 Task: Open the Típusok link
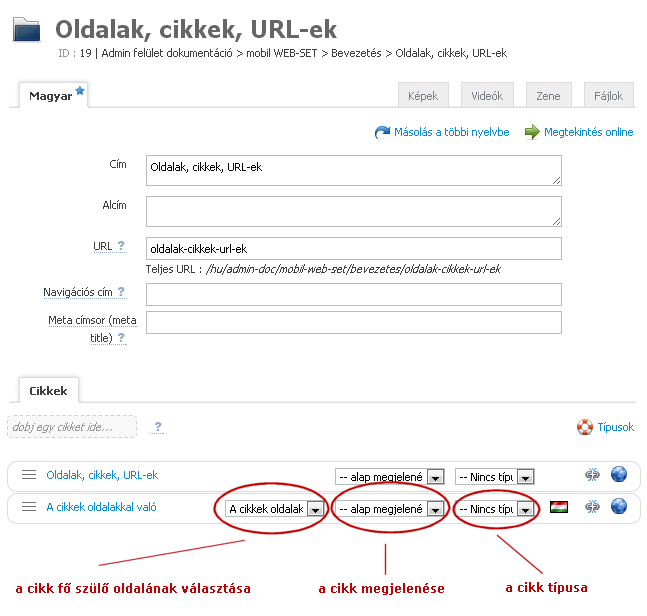pos(615,427)
